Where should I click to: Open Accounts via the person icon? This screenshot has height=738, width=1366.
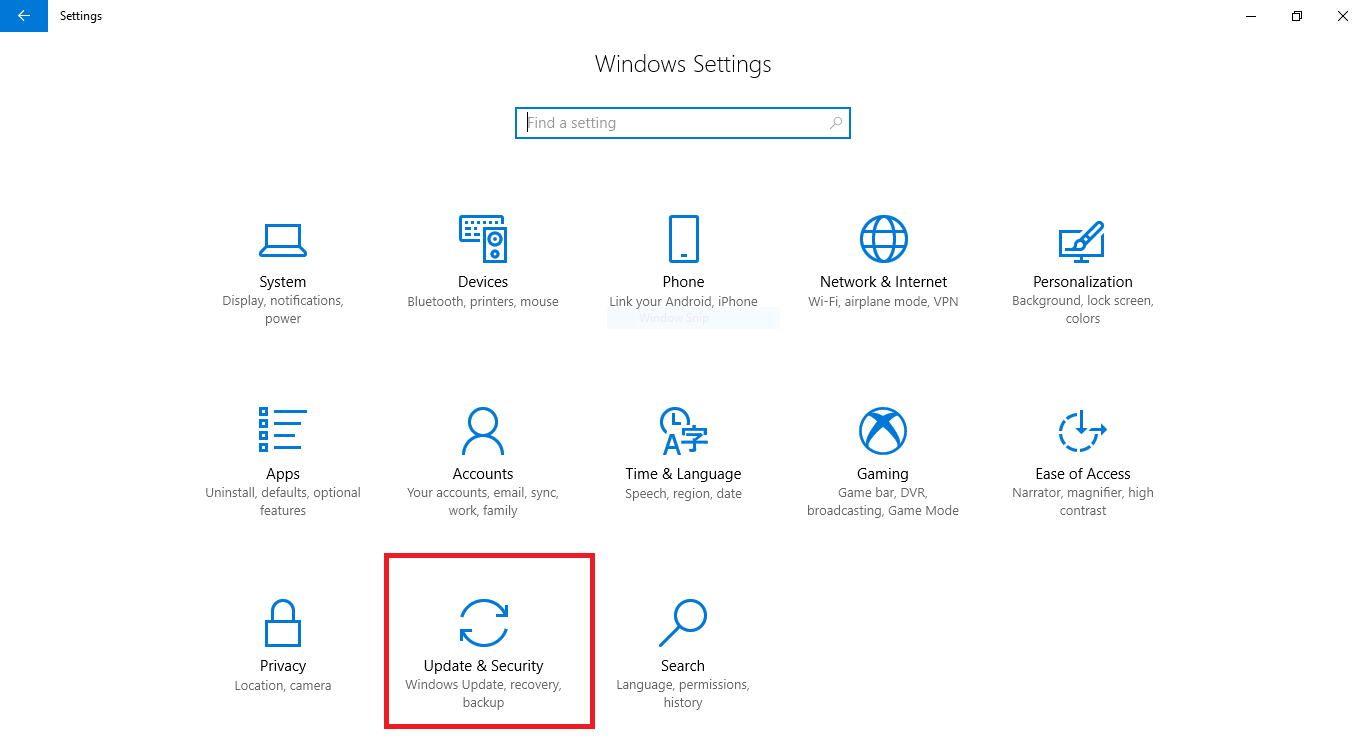(x=483, y=431)
